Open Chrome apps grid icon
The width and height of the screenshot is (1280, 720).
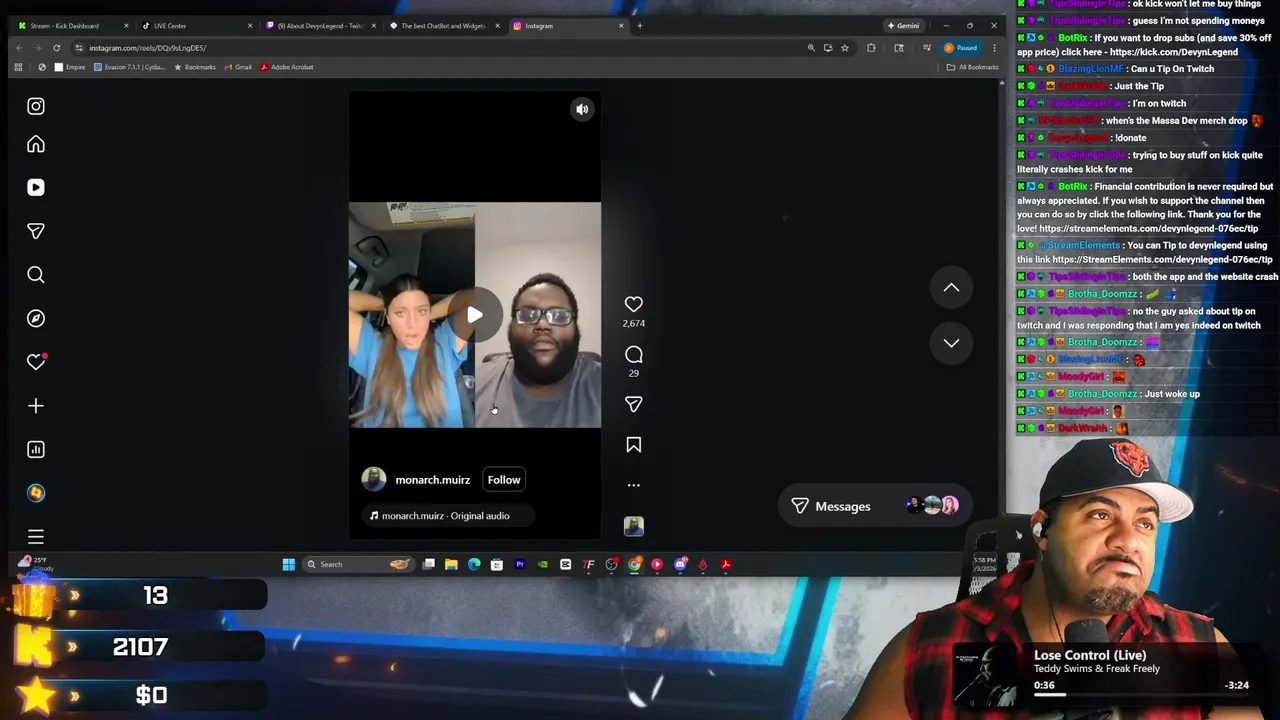point(18,67)
